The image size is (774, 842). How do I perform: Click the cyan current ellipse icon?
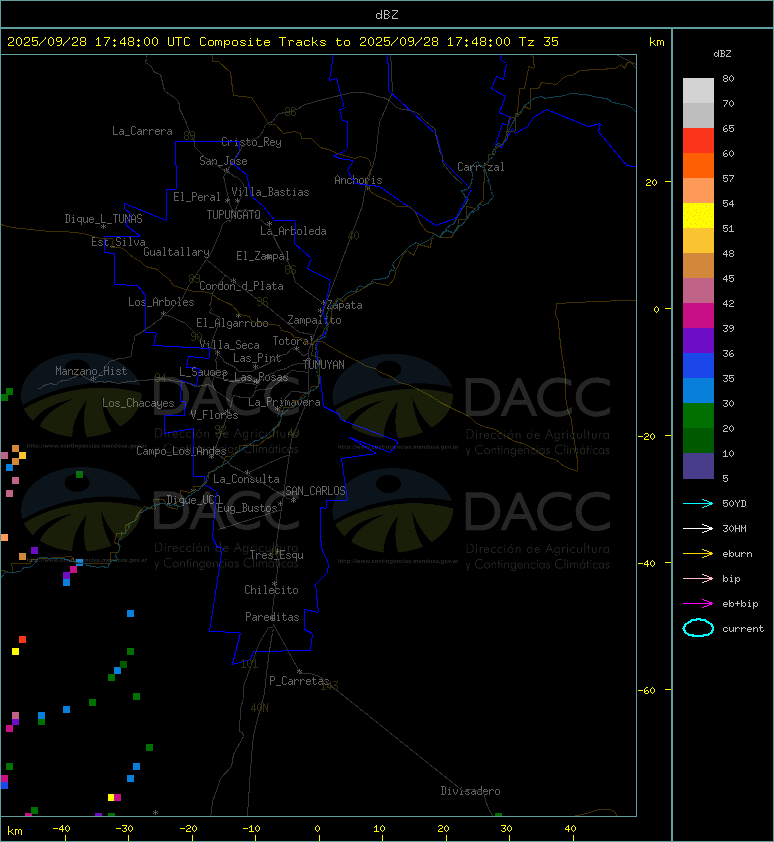point(698,628)
